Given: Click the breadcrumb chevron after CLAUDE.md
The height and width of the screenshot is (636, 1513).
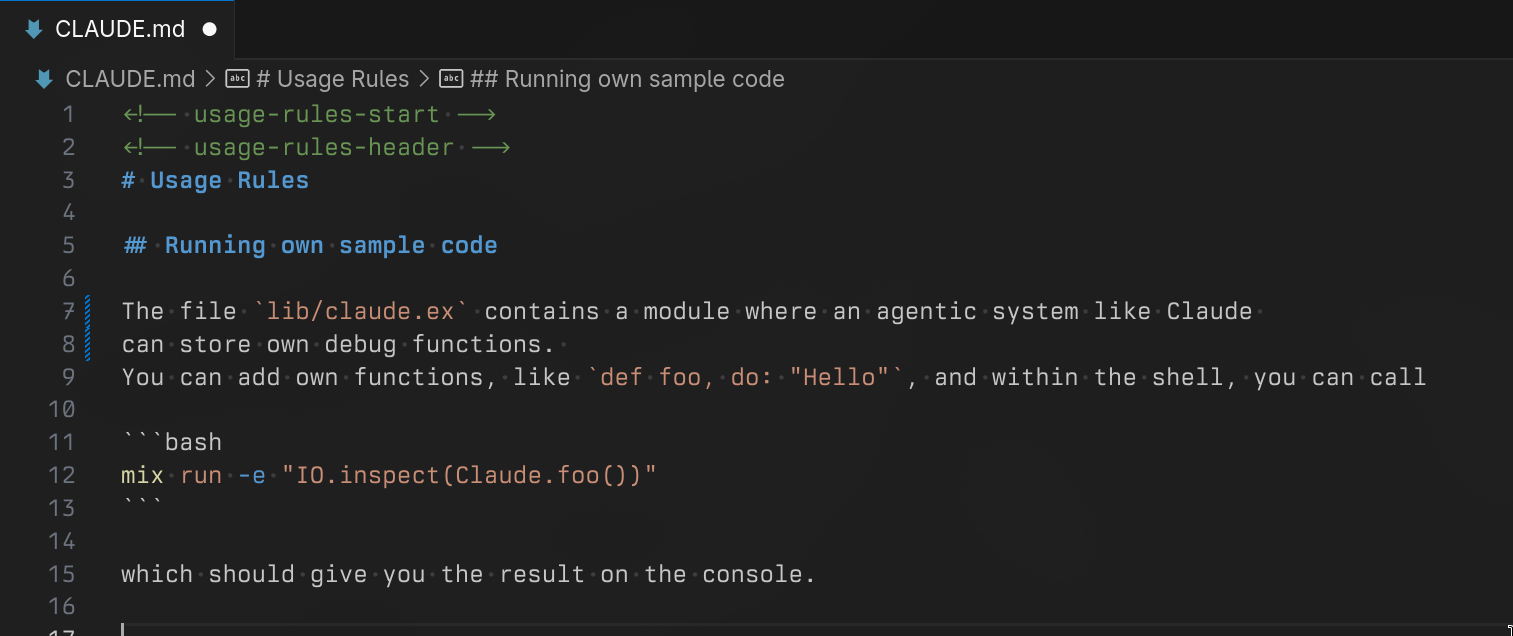Looking at the screenshot, I should click(x=211, y=79).
